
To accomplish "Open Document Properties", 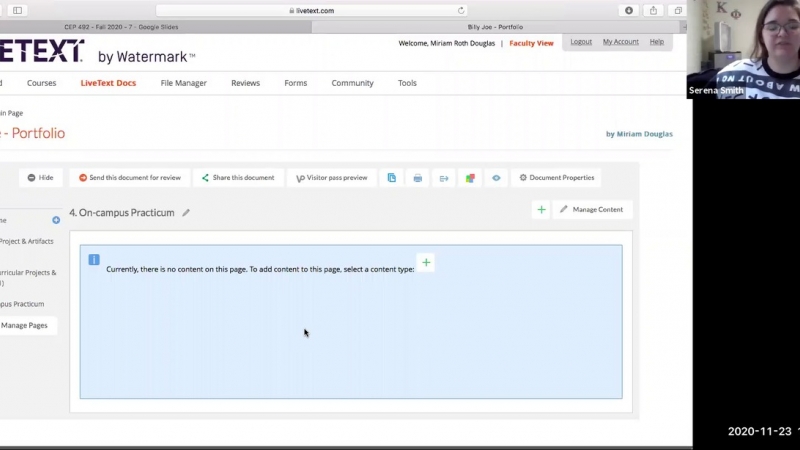I will tap(556, 178).
